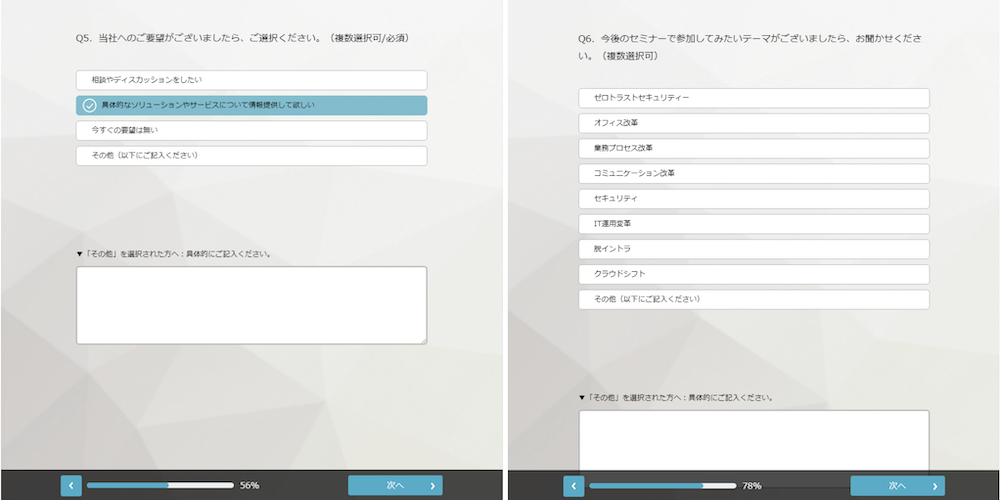Click the 56% progress bar
Viewport: 1000px width, 500px height.
point(160,486)
